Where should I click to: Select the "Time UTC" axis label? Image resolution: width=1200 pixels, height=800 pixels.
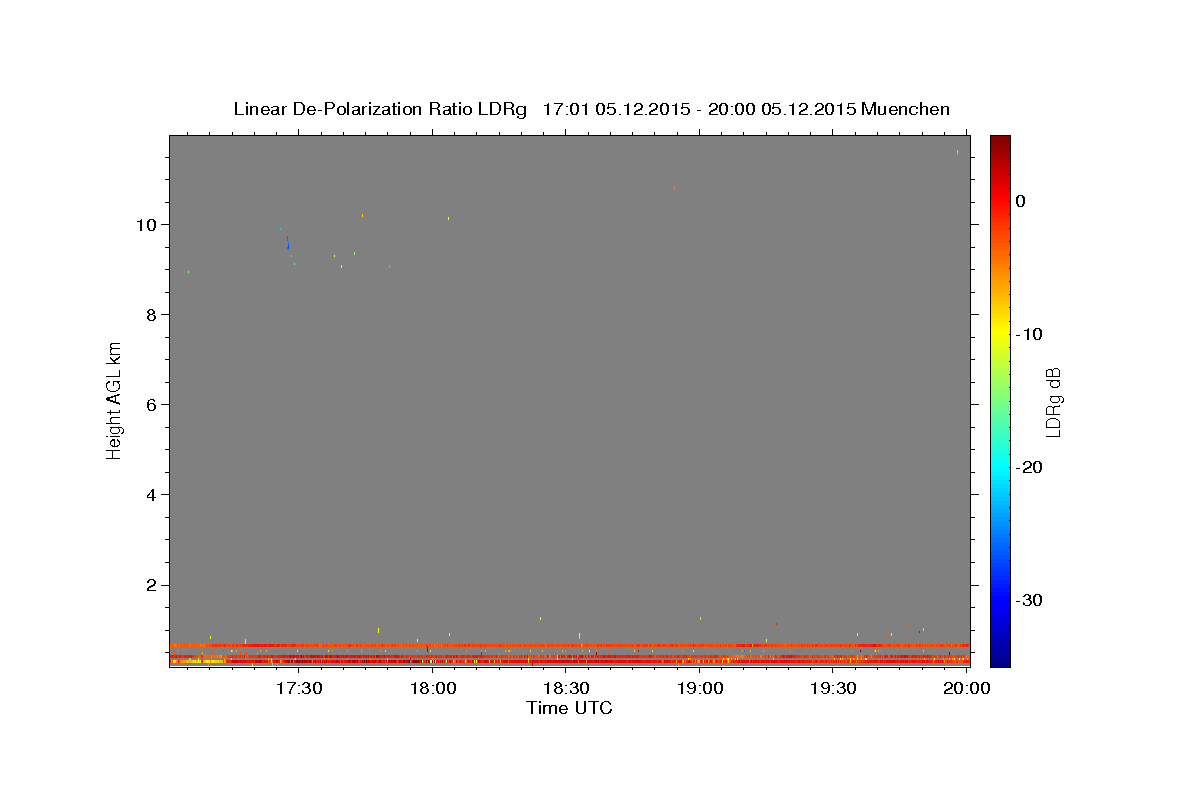click(569, 708)
